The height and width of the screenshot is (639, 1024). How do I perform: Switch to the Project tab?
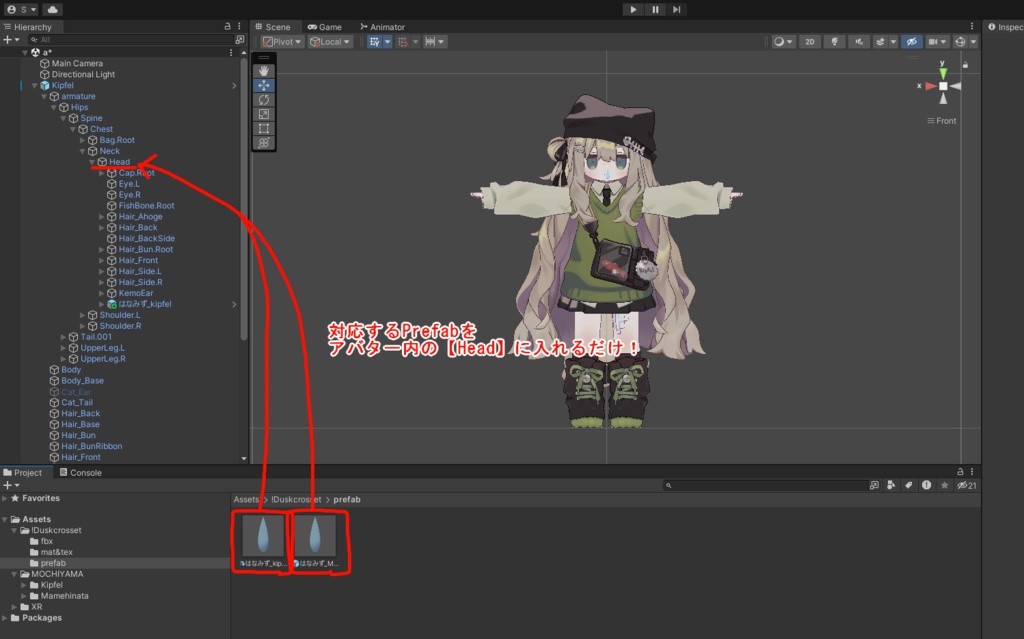click(x=23, y=472)
